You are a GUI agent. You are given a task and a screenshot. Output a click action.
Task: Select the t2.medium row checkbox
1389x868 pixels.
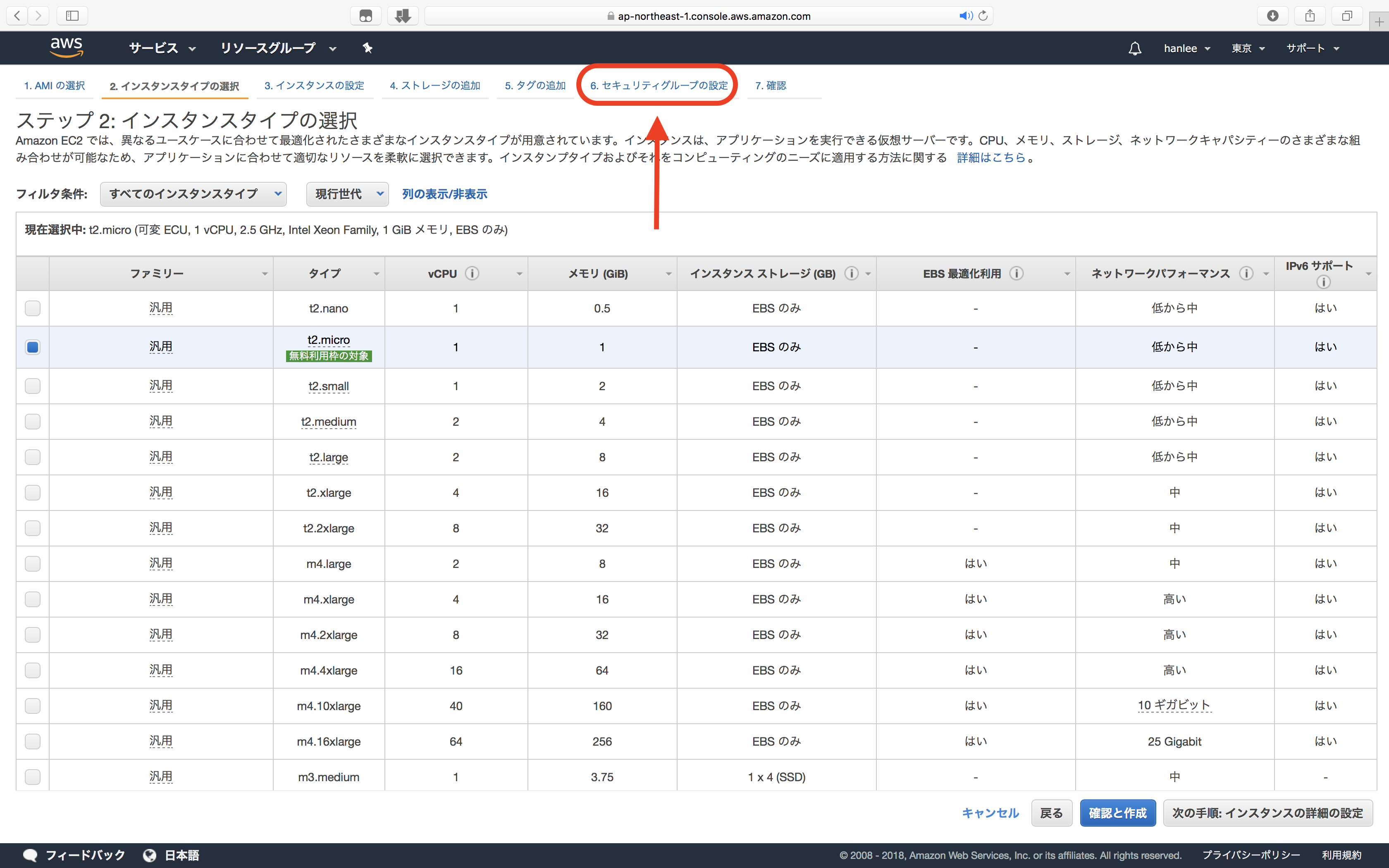tap(33, 421)
